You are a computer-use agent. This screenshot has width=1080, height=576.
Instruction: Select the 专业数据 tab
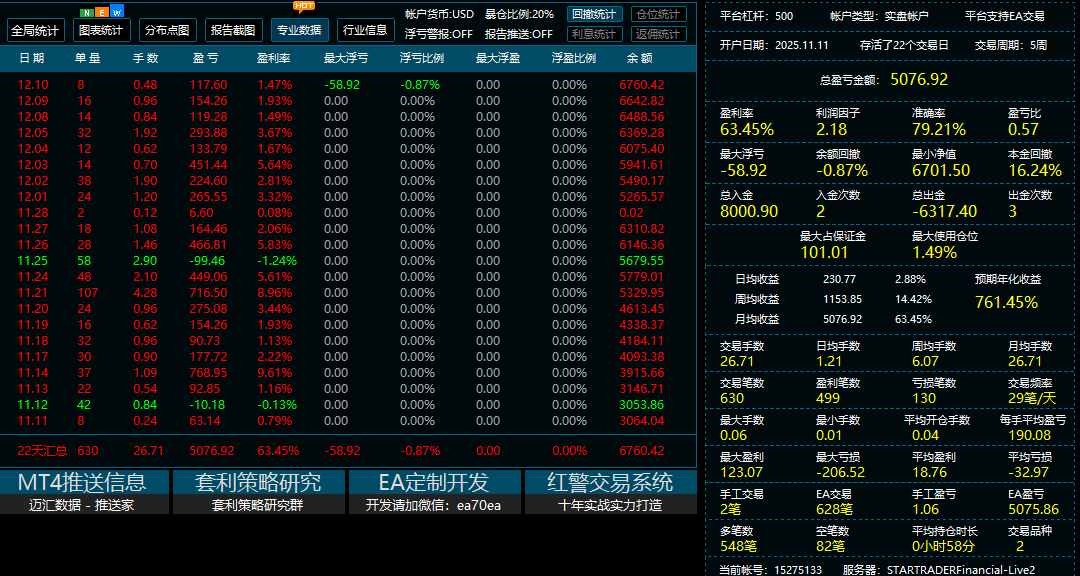pos(300,30)
